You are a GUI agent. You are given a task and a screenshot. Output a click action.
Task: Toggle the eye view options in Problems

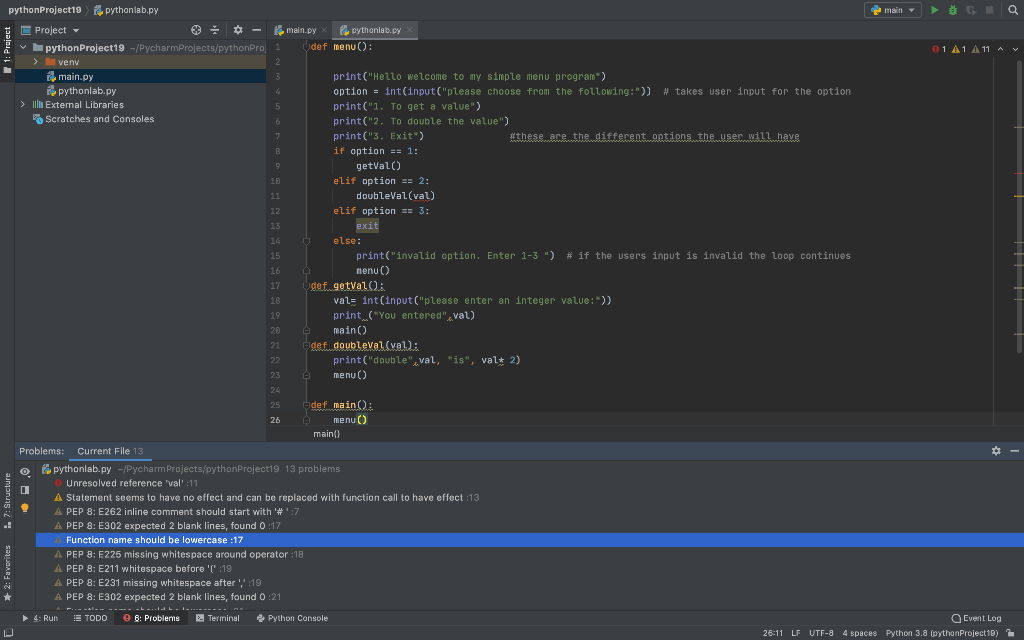pos(26,471)
